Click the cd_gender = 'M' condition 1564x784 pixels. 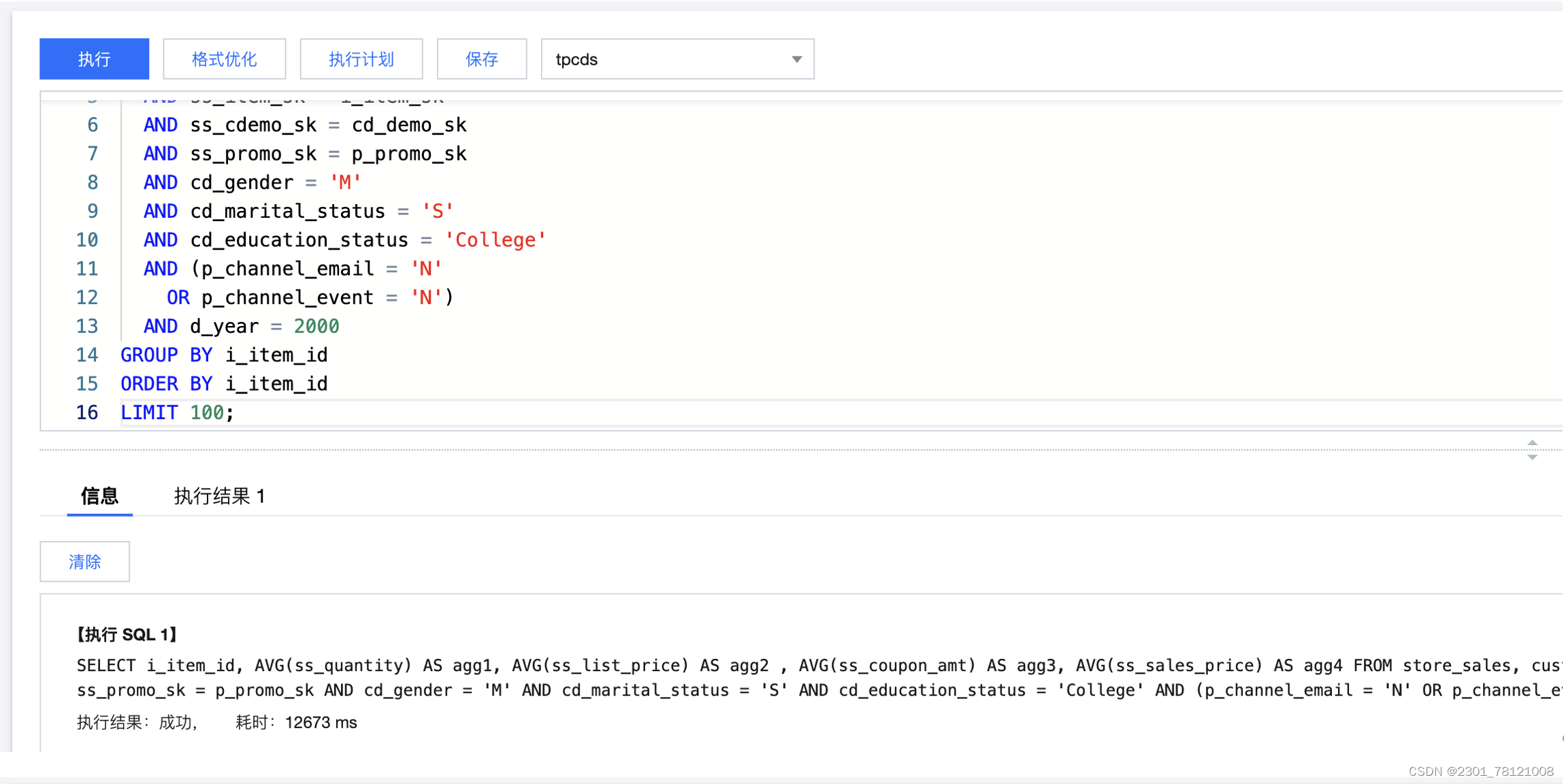[276, 182]
